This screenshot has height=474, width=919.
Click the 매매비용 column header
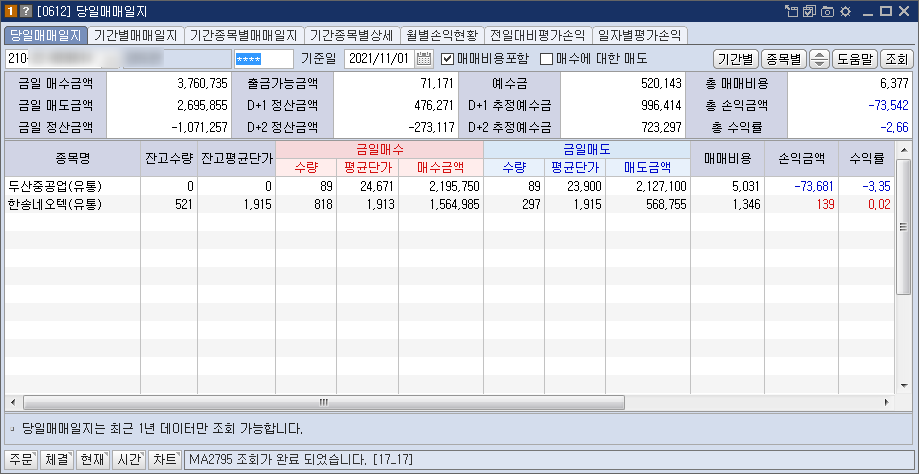coord(727,158)
